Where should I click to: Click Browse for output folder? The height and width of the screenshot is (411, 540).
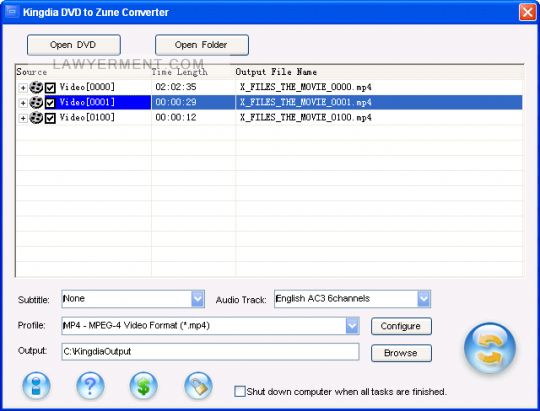401,353
